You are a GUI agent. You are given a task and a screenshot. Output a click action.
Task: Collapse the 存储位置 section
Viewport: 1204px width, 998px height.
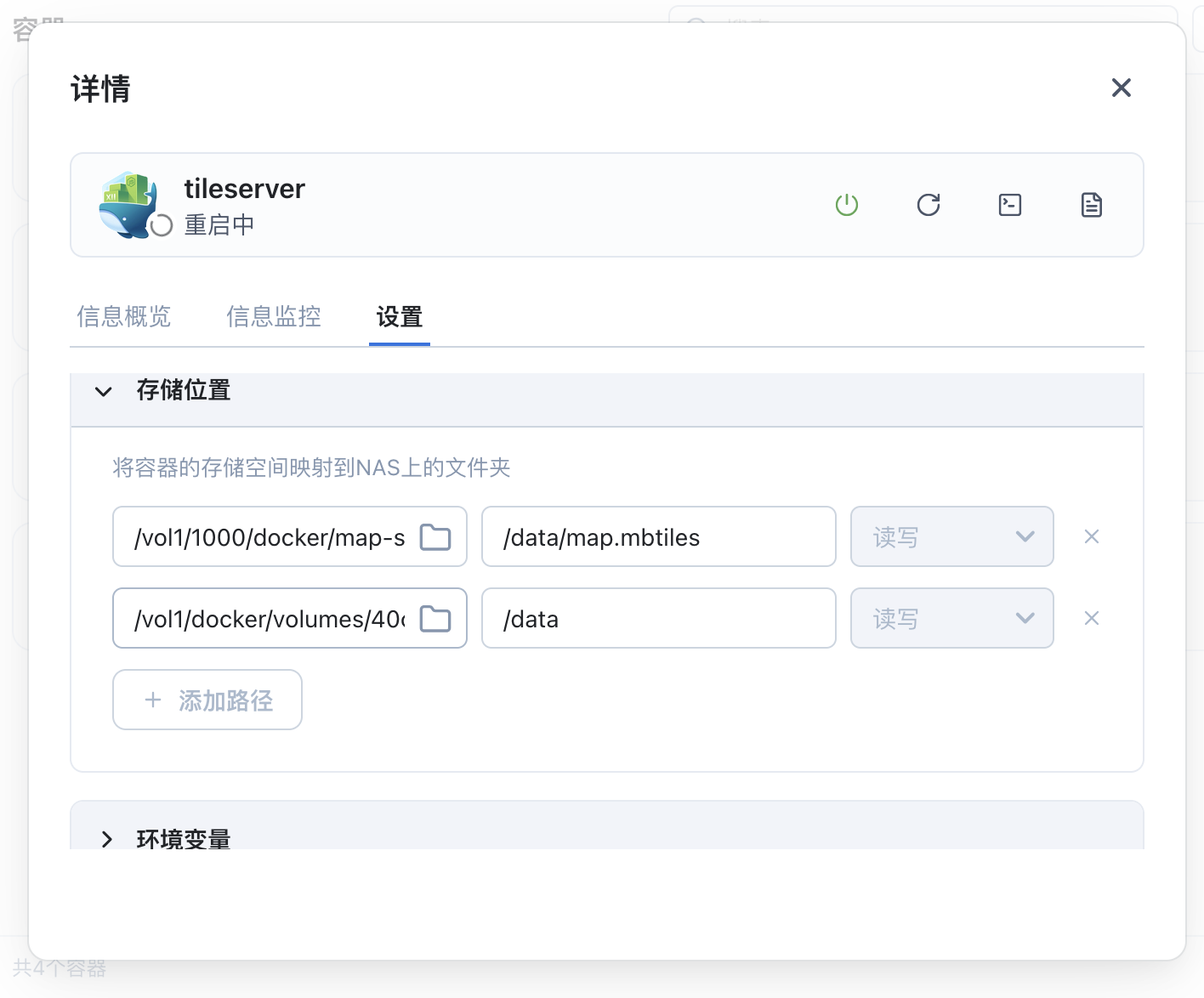click(x=104, y=391)
